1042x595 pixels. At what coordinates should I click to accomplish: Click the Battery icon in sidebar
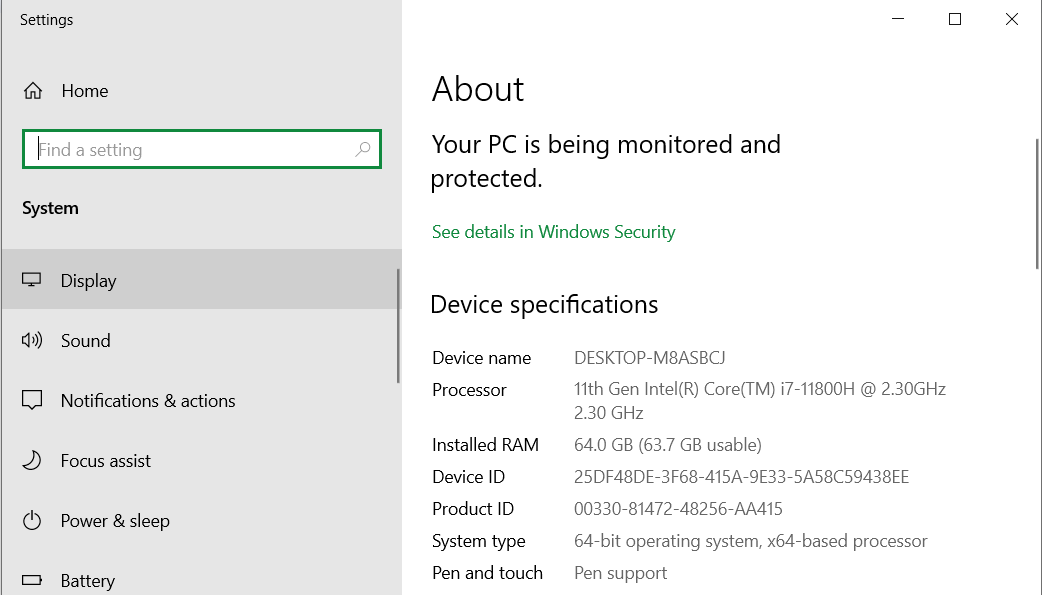[32, 580]
